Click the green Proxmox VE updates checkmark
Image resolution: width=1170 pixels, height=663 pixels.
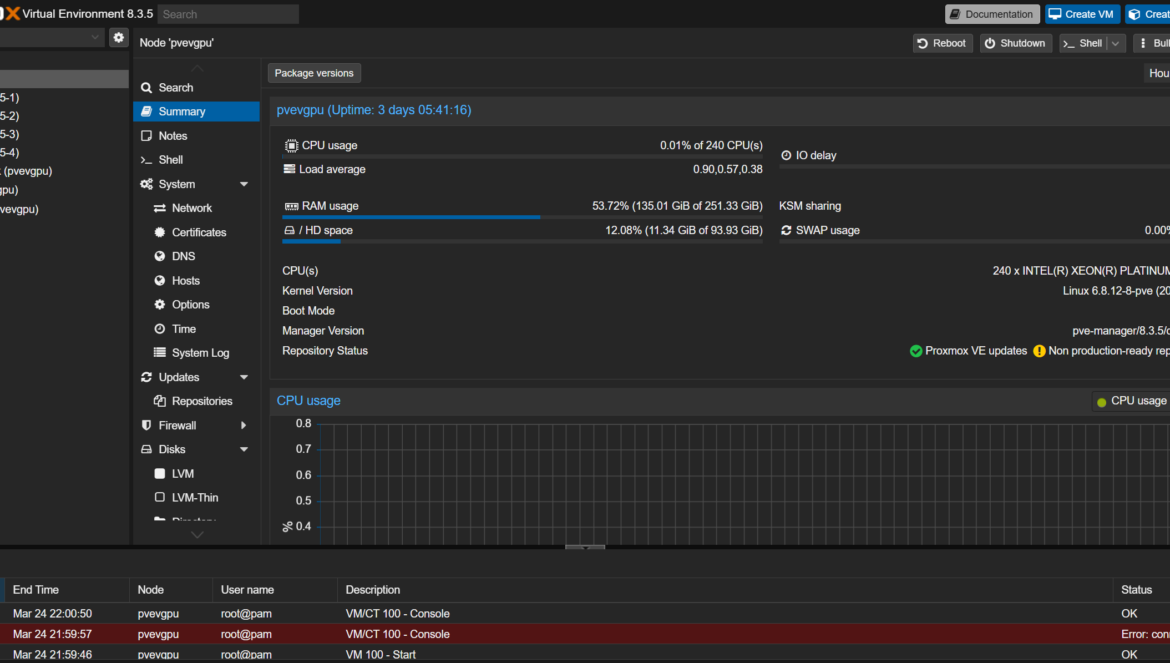(916, 351)
